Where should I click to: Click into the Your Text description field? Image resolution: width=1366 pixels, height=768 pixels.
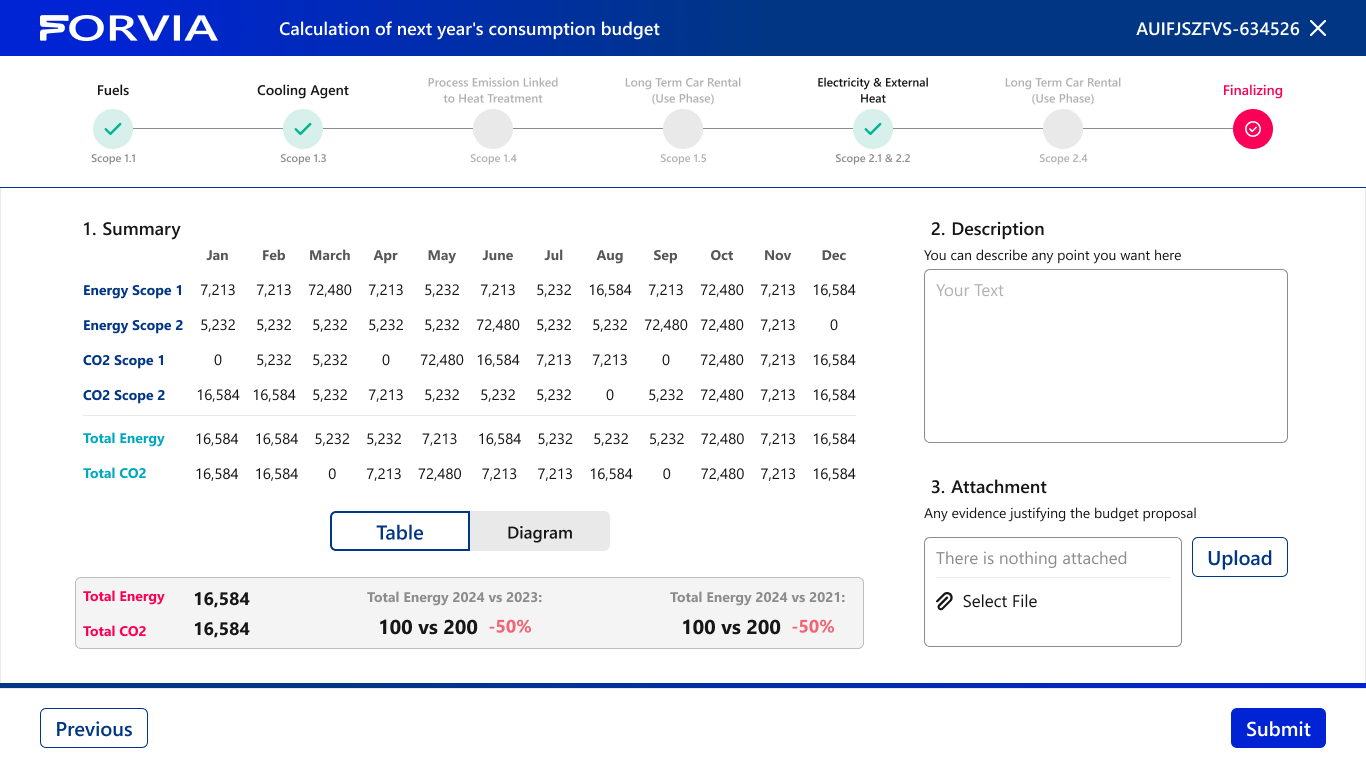coord(1106,356)
